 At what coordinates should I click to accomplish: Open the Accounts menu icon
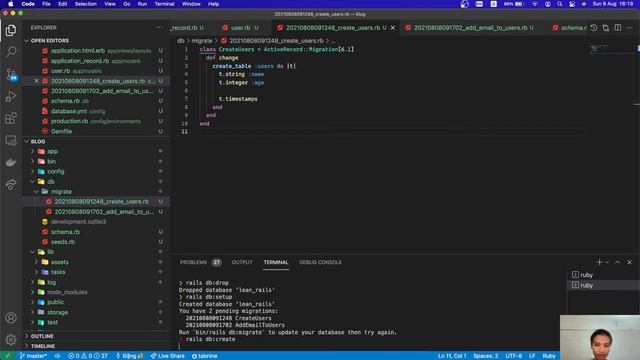[11, 318]
